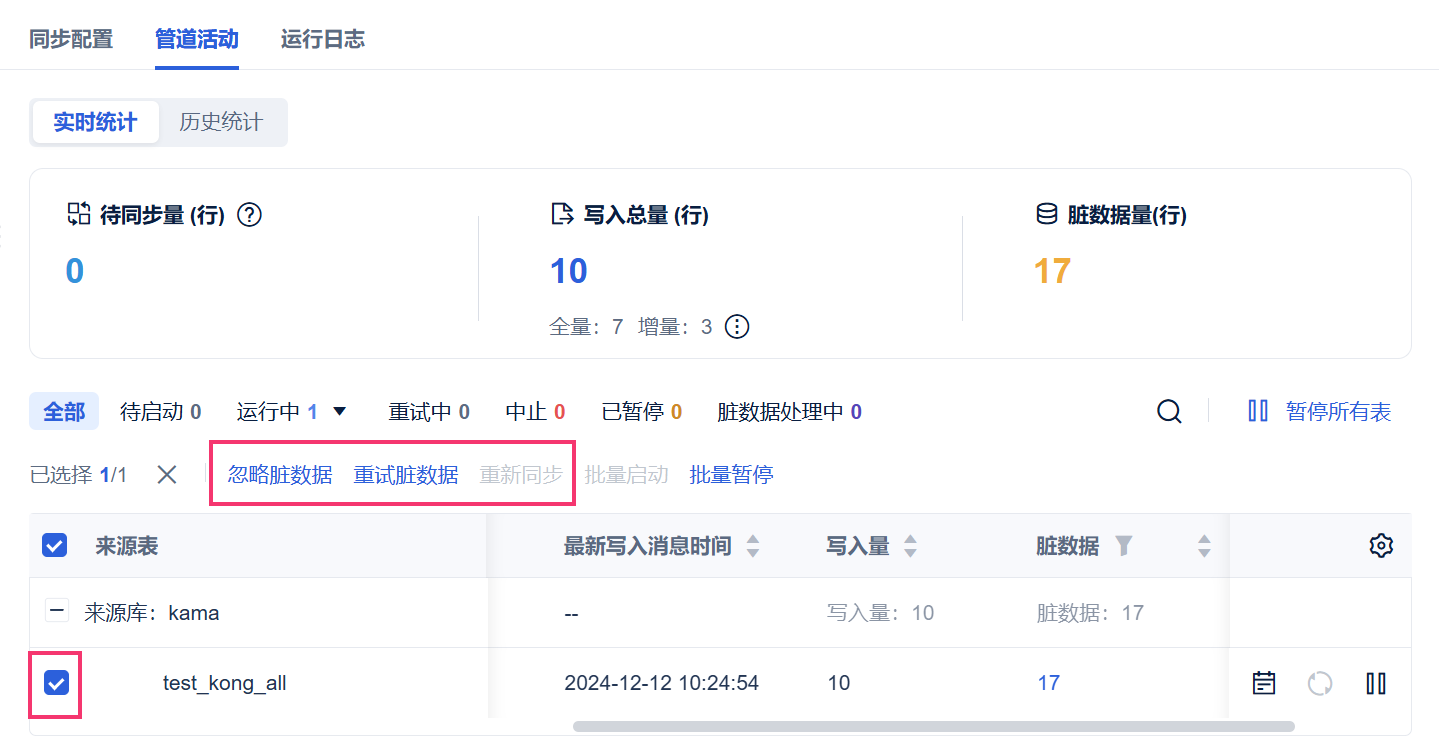1439x747 pixels.
Task: Collapse the 来源库: kama group
Action: pos(59,612)
